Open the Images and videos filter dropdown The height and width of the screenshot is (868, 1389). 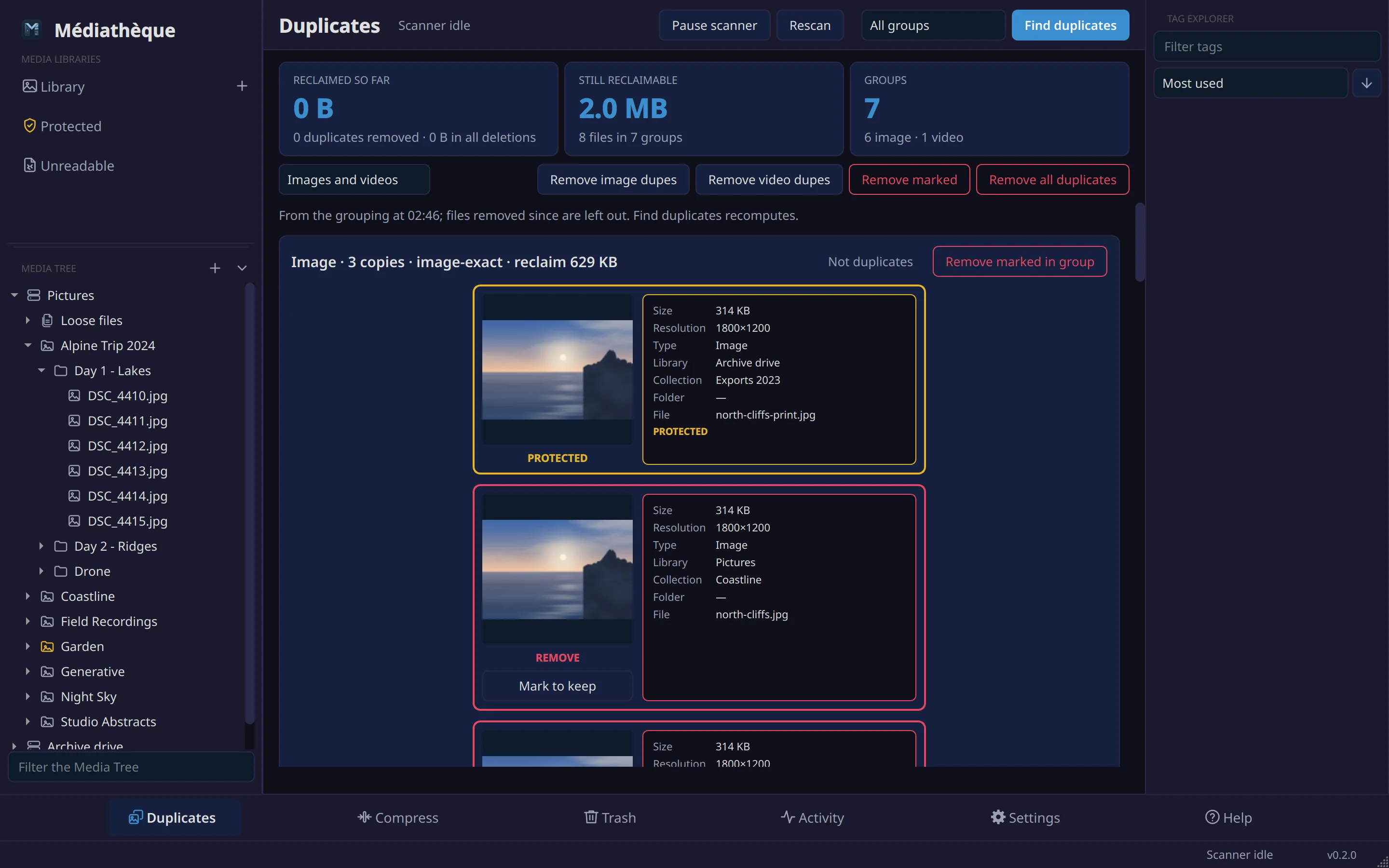point(354,180)
